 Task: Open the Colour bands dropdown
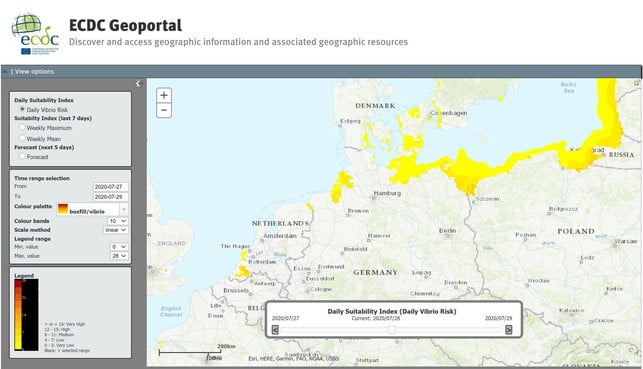coord(118,221)
